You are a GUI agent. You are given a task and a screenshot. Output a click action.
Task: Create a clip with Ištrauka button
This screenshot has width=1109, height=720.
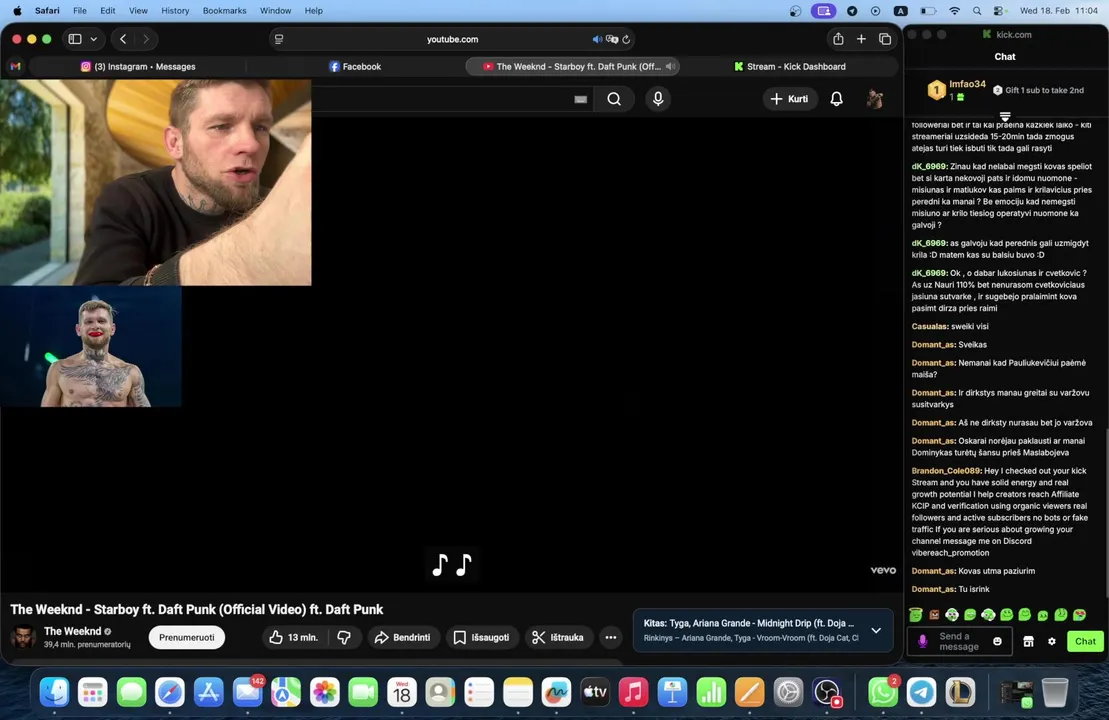(558, 637)
